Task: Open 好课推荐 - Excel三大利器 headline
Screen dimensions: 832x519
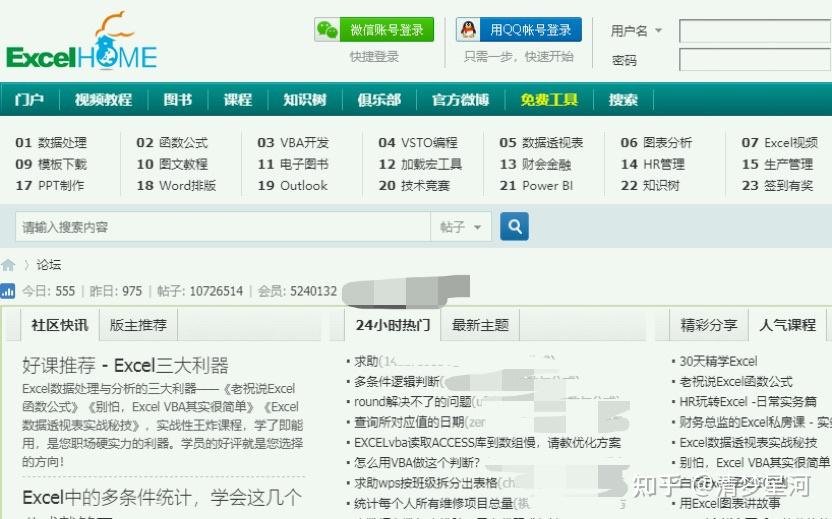Action: pos(125,365)
